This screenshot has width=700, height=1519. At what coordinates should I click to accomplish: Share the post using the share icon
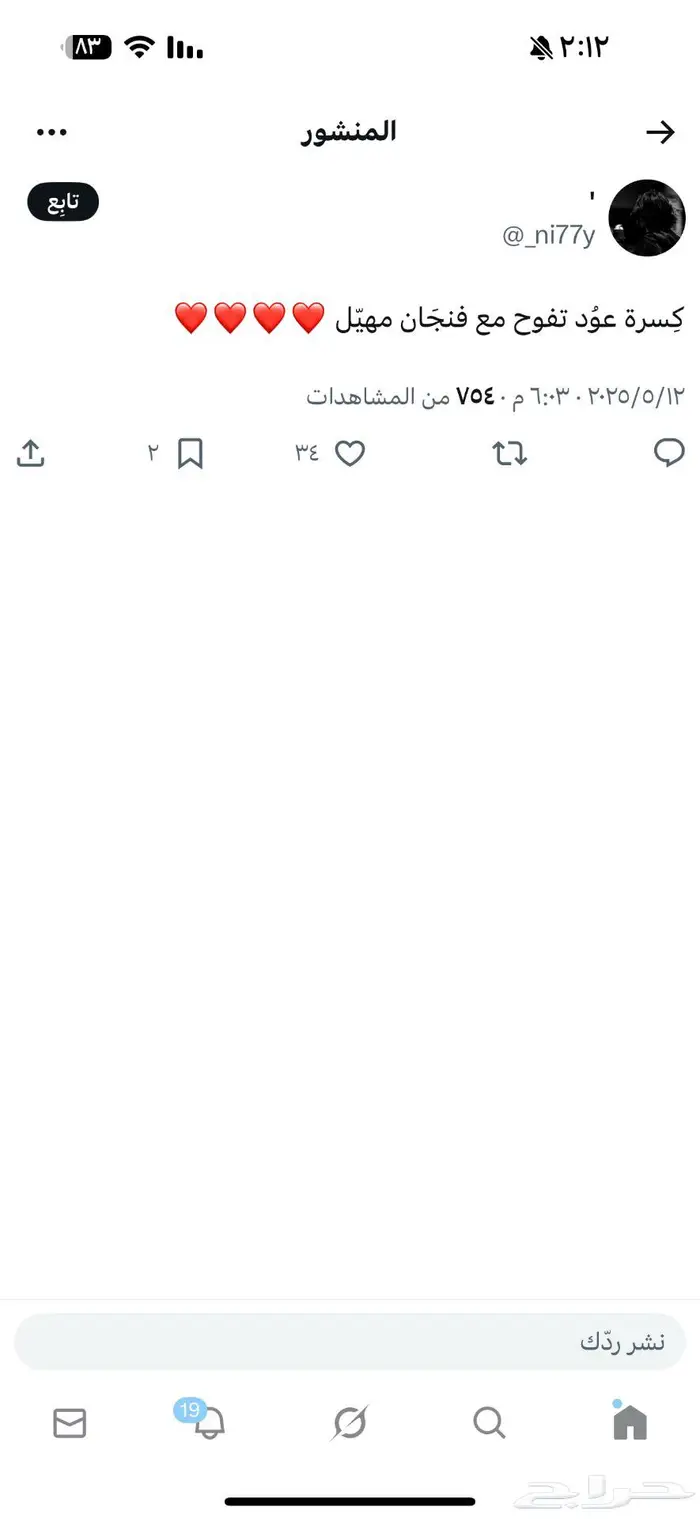click(x=31, y=453)
